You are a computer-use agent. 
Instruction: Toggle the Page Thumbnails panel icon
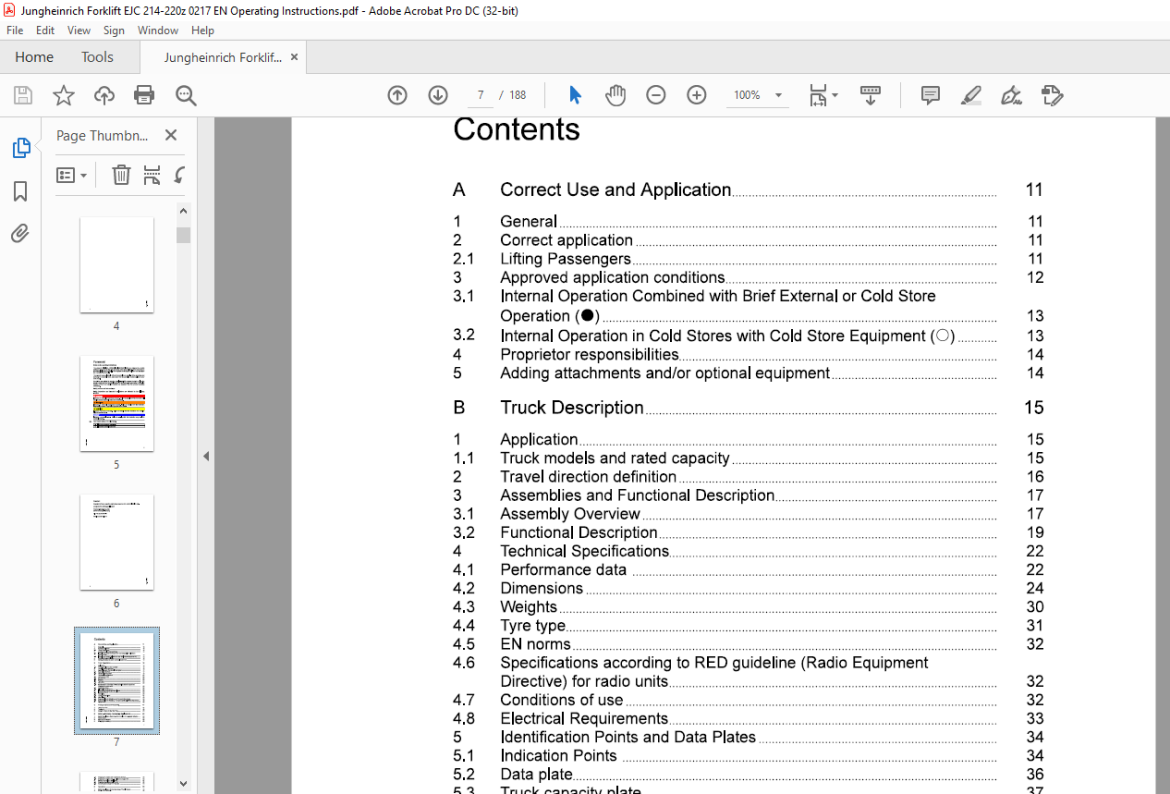click(x=21, y=148)
